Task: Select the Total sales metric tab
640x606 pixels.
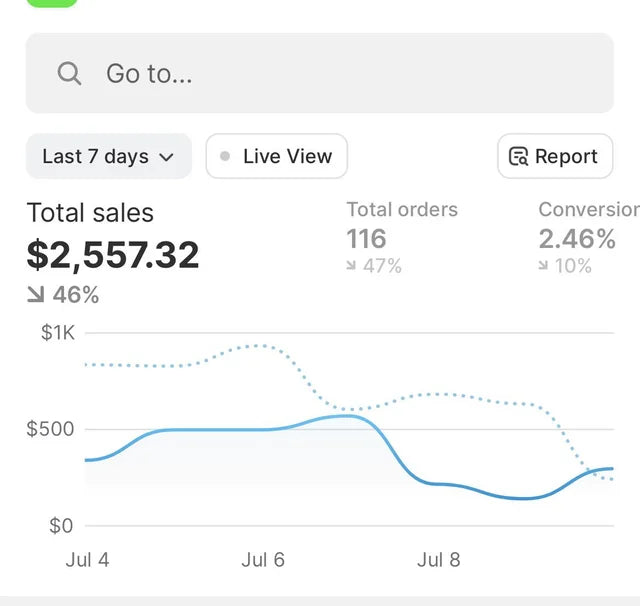Action: tap(90, 213)
